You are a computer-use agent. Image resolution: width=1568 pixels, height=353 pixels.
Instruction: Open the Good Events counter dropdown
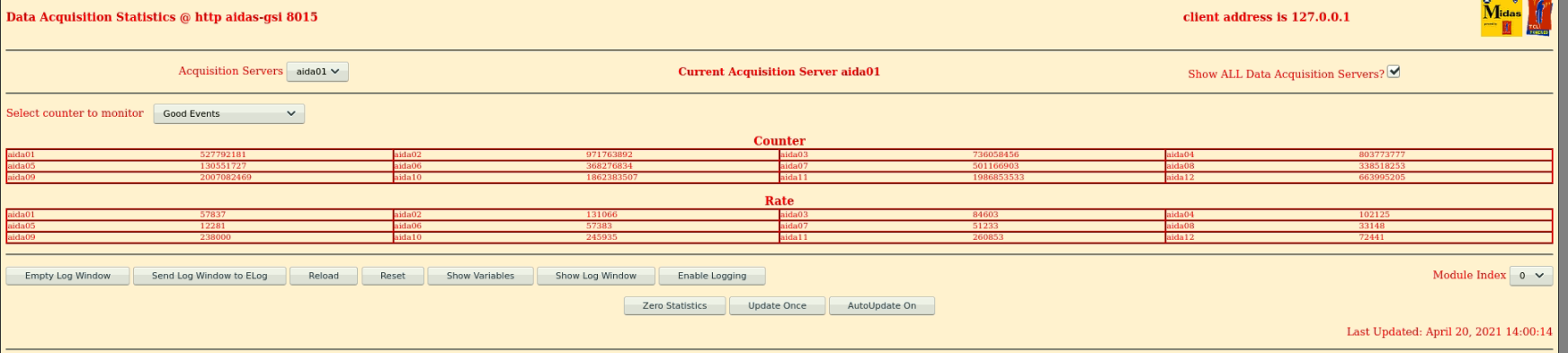coord(229,114)
